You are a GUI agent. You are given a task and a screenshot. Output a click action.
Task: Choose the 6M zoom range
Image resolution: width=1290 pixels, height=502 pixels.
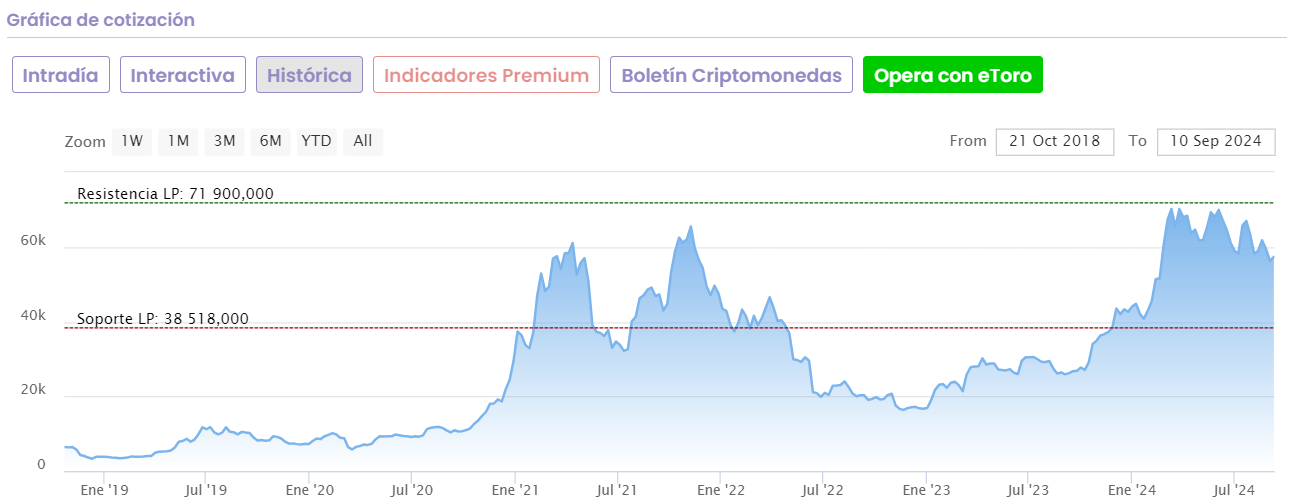coord(270,141)
